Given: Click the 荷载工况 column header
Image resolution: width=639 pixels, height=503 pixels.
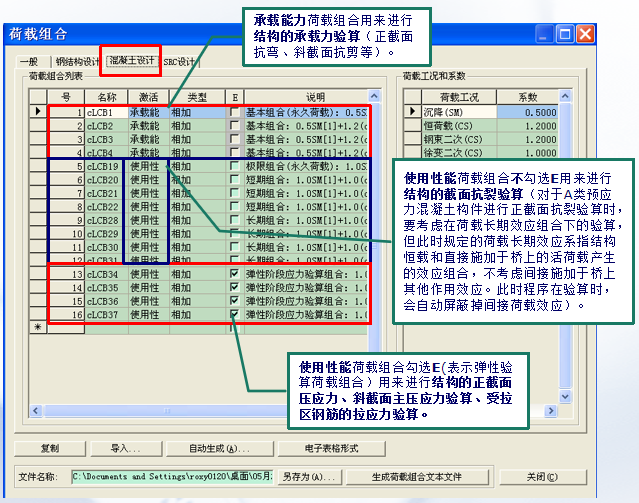Looking at the screenshot, I should click(459, 97).
